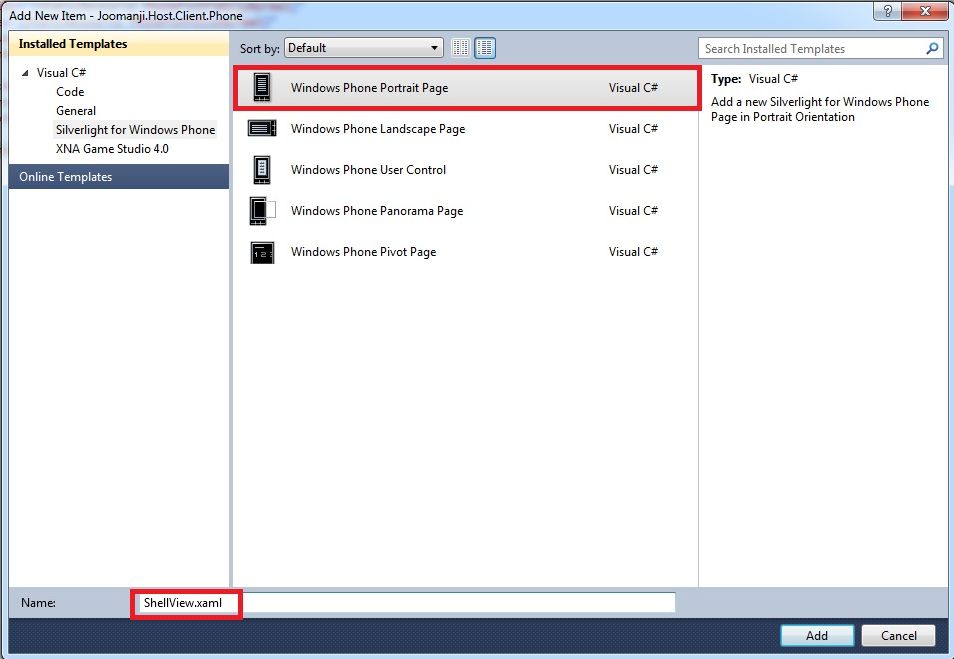This screenshot has height=659, width=954.
Task: Select XNA Game Studio 4.0 category
Action: click(112, 148)
